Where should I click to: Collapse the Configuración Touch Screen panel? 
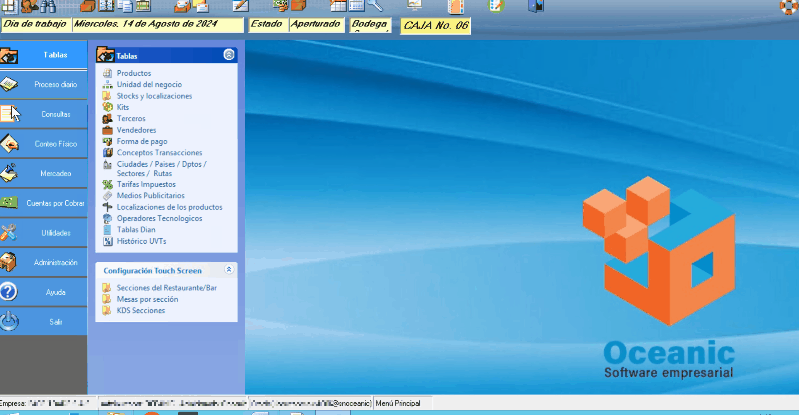pyautogui.click(x=229, y=270)
